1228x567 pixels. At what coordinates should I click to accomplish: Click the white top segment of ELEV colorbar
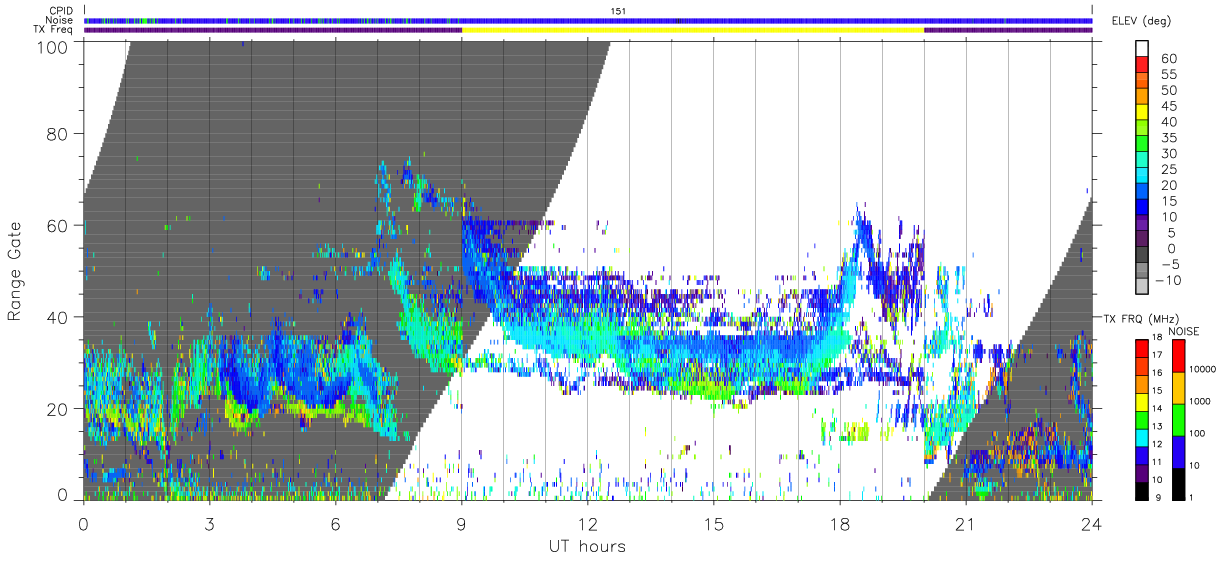tap(1143, 49)
